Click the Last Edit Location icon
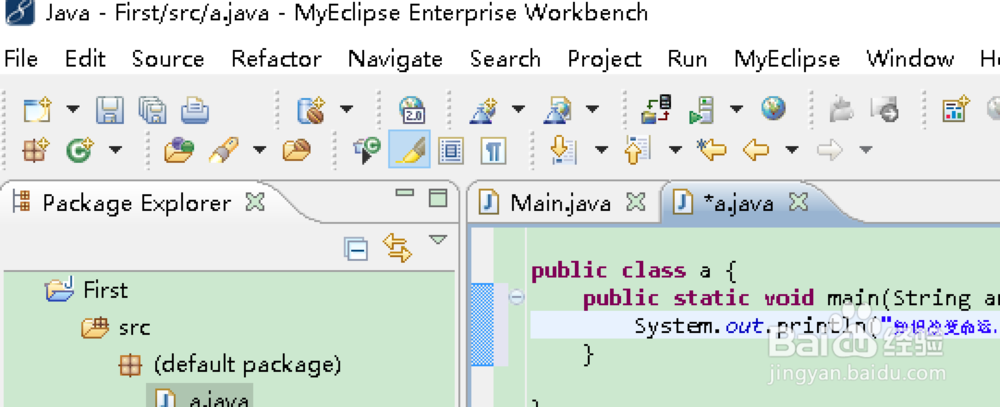 click(711, 150)
